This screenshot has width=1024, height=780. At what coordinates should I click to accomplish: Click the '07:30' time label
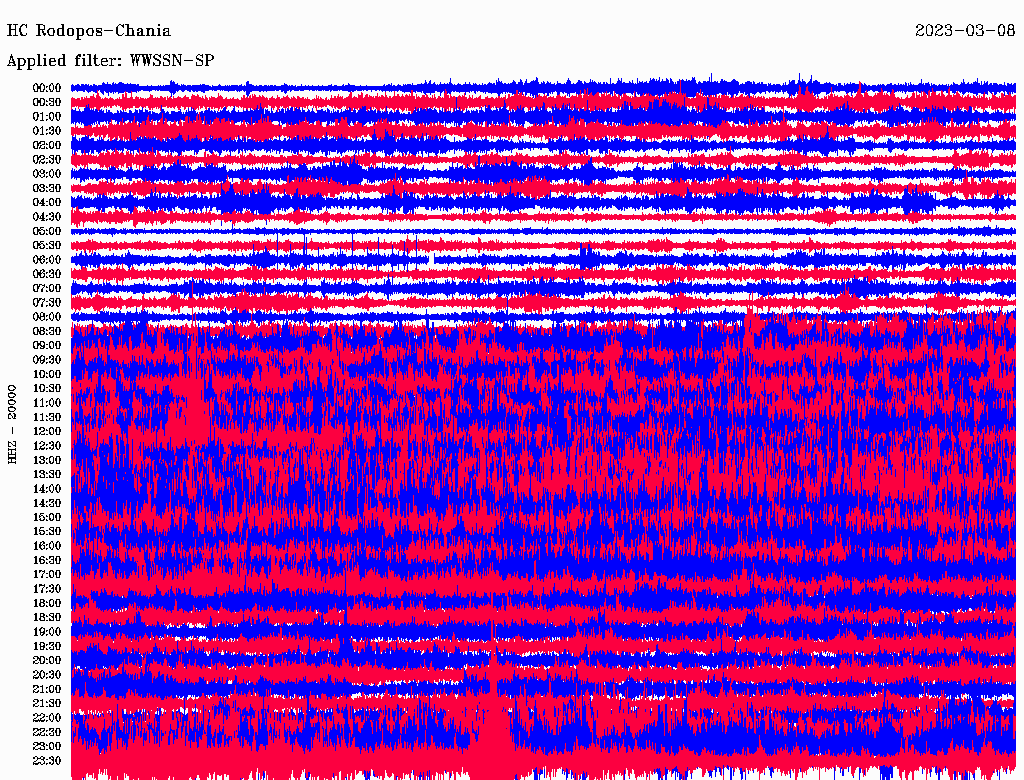47,302
